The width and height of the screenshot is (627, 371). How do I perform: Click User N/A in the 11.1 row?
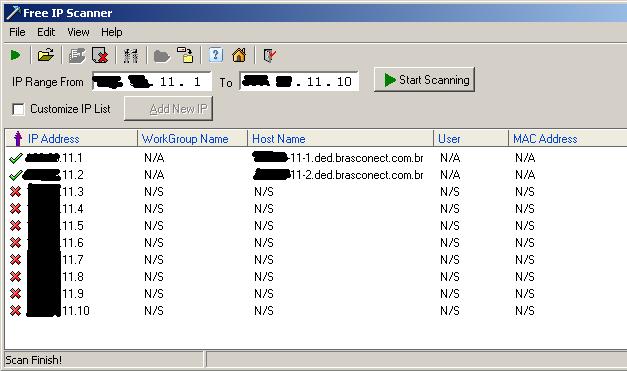click(x=450, y=158)
